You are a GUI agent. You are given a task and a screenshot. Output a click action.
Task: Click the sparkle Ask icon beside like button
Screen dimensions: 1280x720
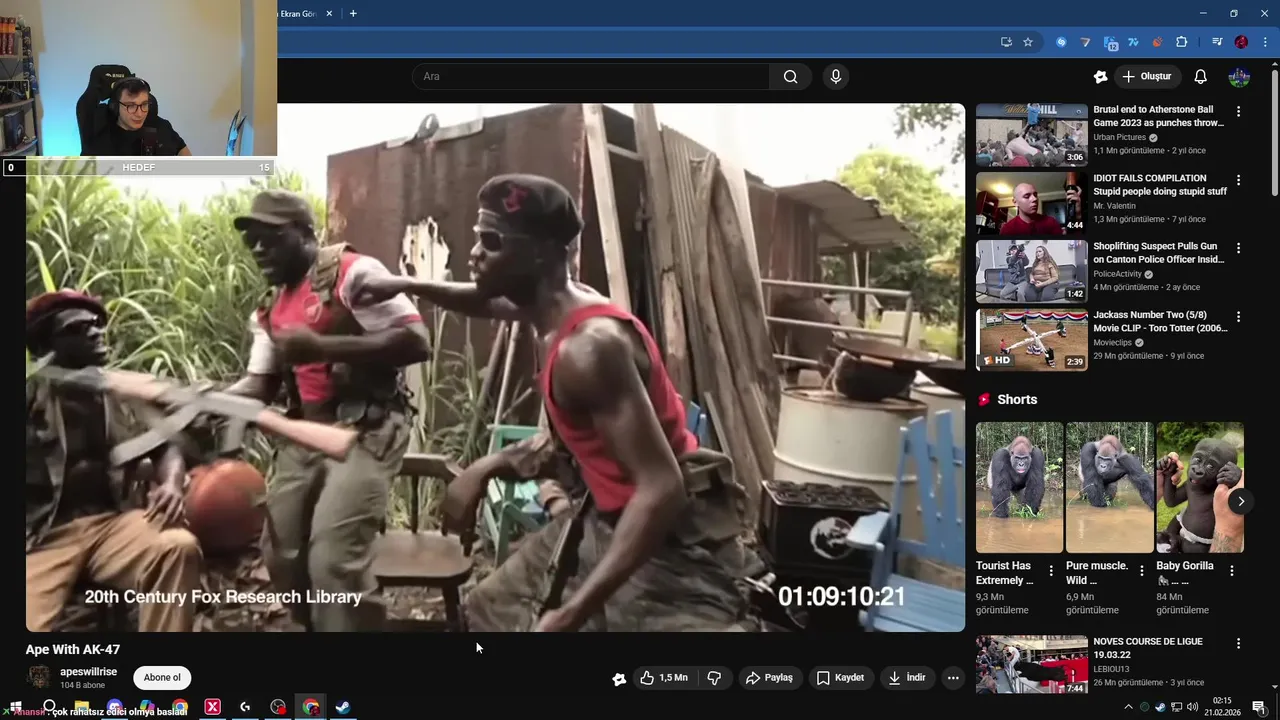(x=619, y=679)
